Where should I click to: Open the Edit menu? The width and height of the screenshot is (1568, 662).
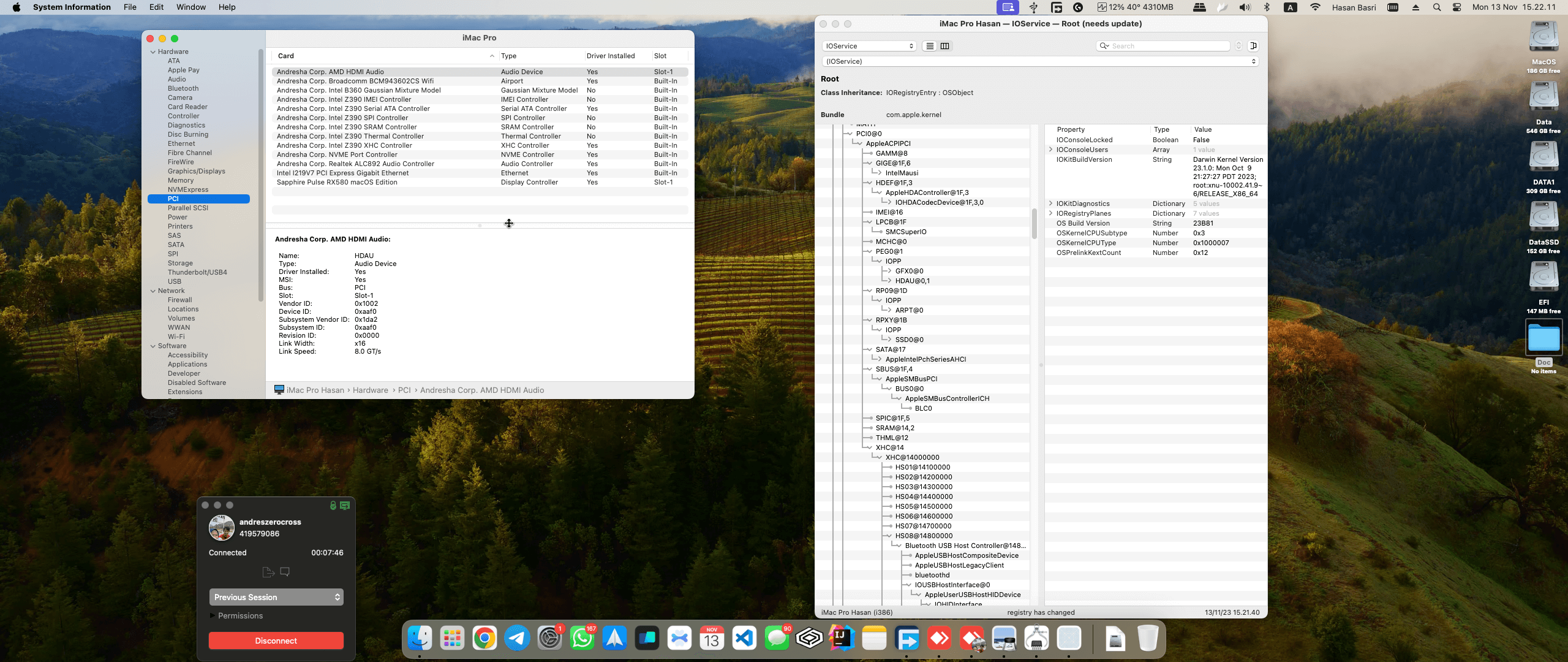(156, 7)
